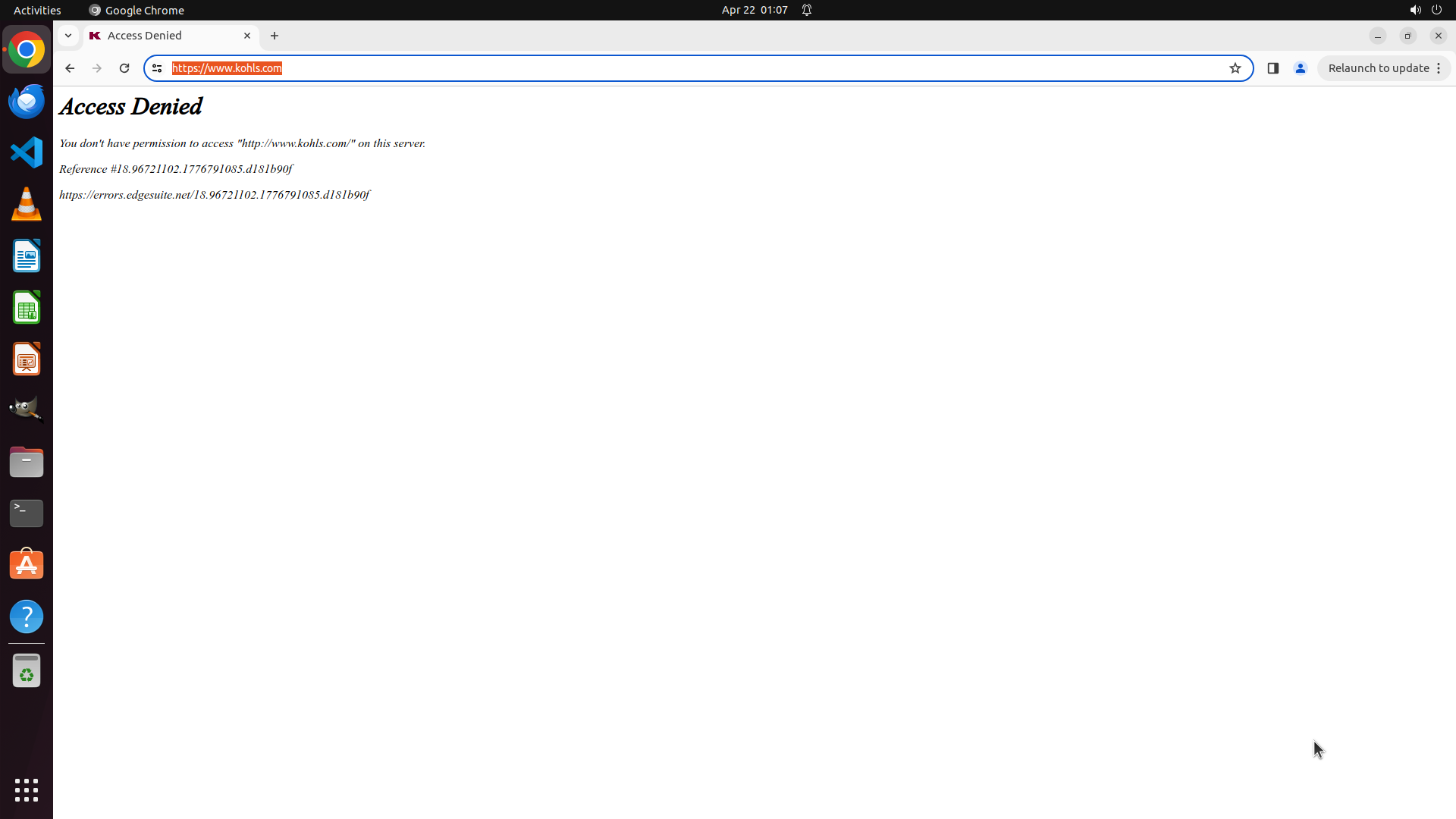Go back to the previous page
Screen dimensions: 1456x819
click(x=70, y=68)
